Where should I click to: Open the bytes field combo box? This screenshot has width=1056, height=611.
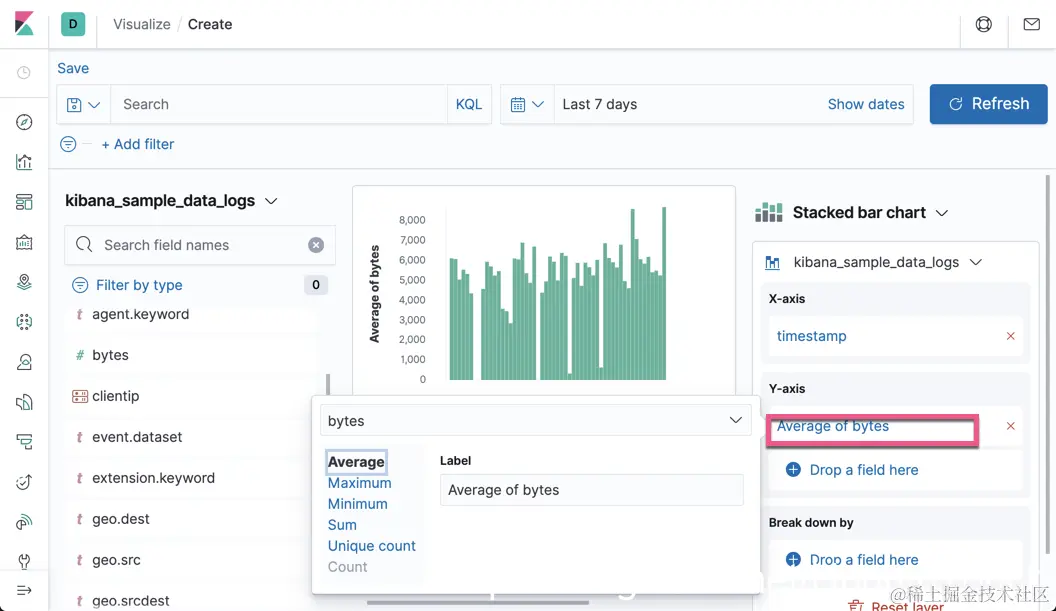[x=535, y=421]
